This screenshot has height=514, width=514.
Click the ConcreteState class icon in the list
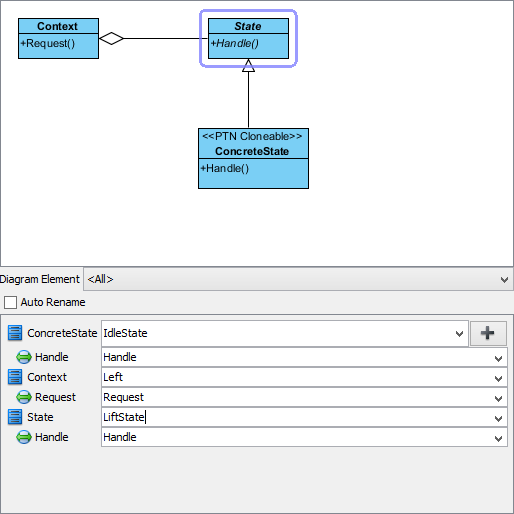(x=15, y=333)
